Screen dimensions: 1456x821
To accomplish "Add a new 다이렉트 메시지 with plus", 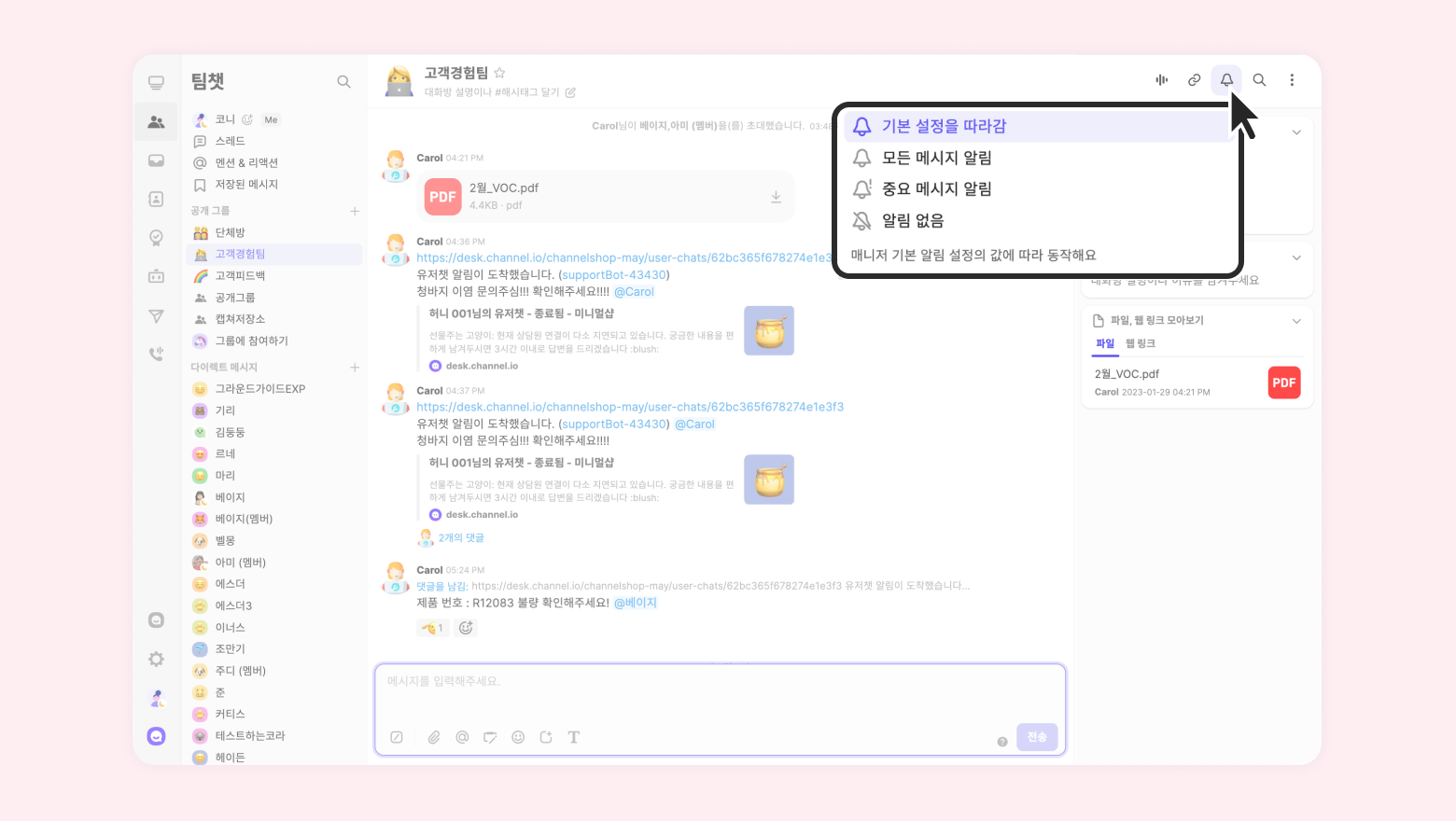I will [x=355, y=368].
